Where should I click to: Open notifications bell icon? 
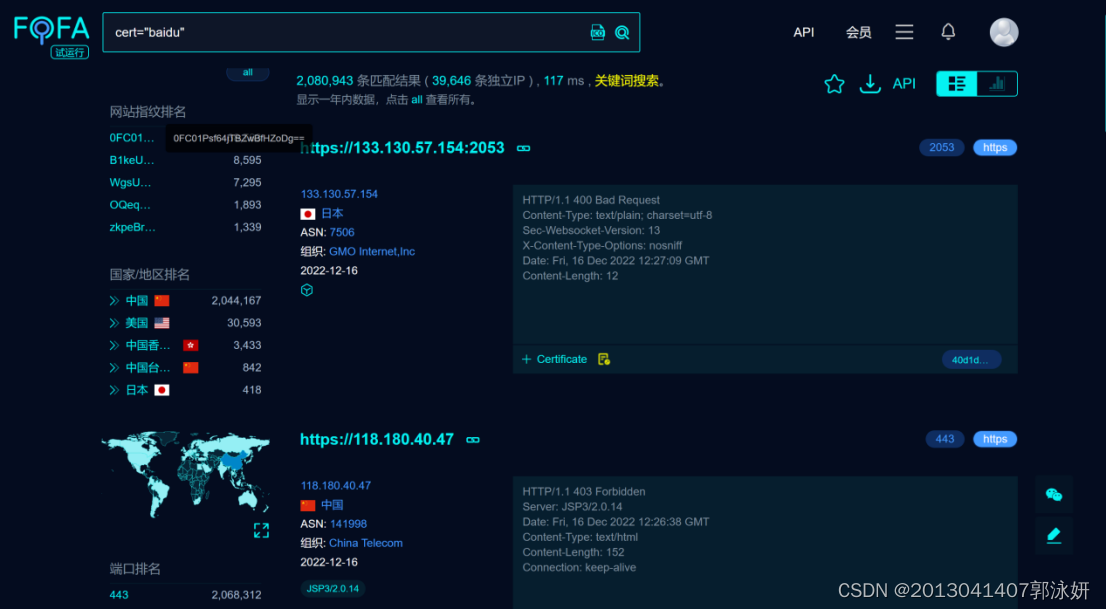pos(949,32)
